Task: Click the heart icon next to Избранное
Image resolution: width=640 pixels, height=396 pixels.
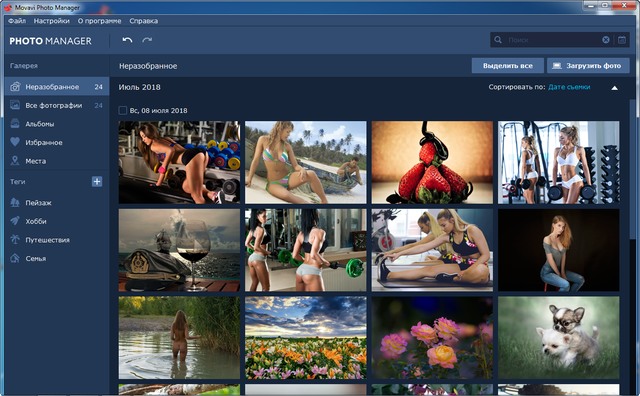Action: coord(15,142)
